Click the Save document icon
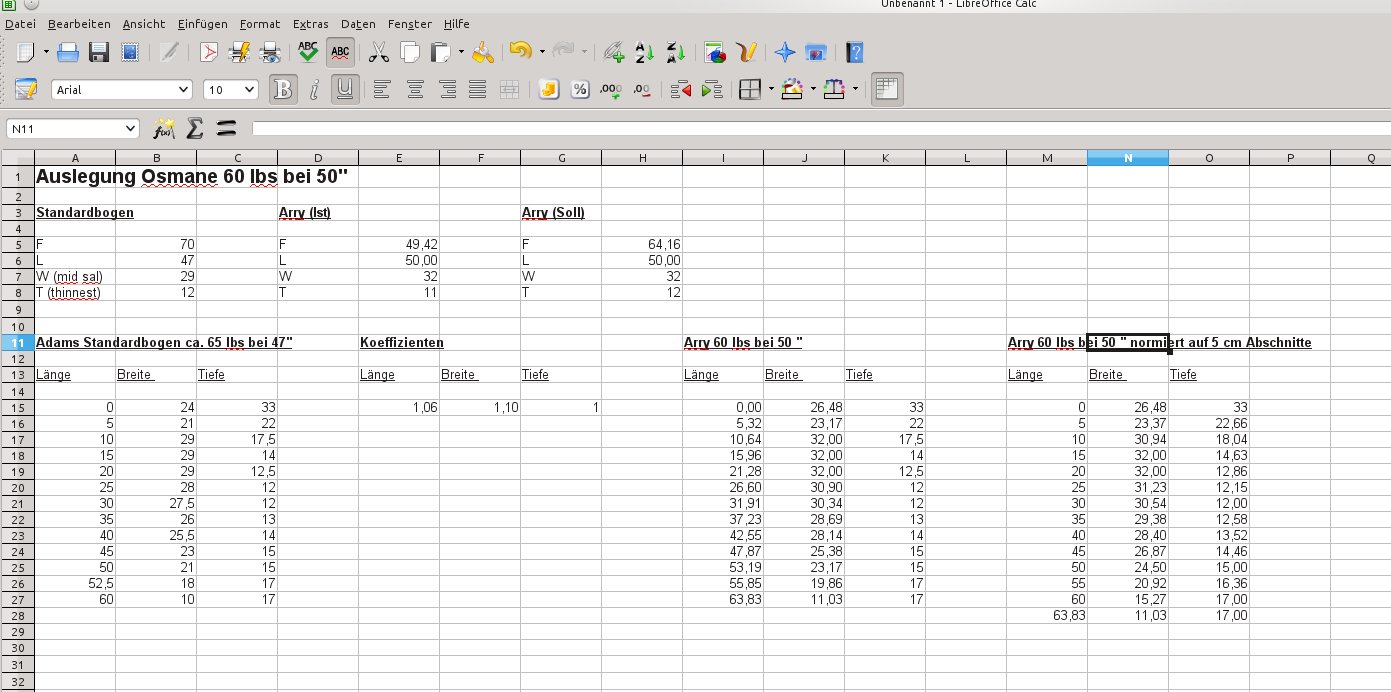The image size is (1391, 692). 99,53
